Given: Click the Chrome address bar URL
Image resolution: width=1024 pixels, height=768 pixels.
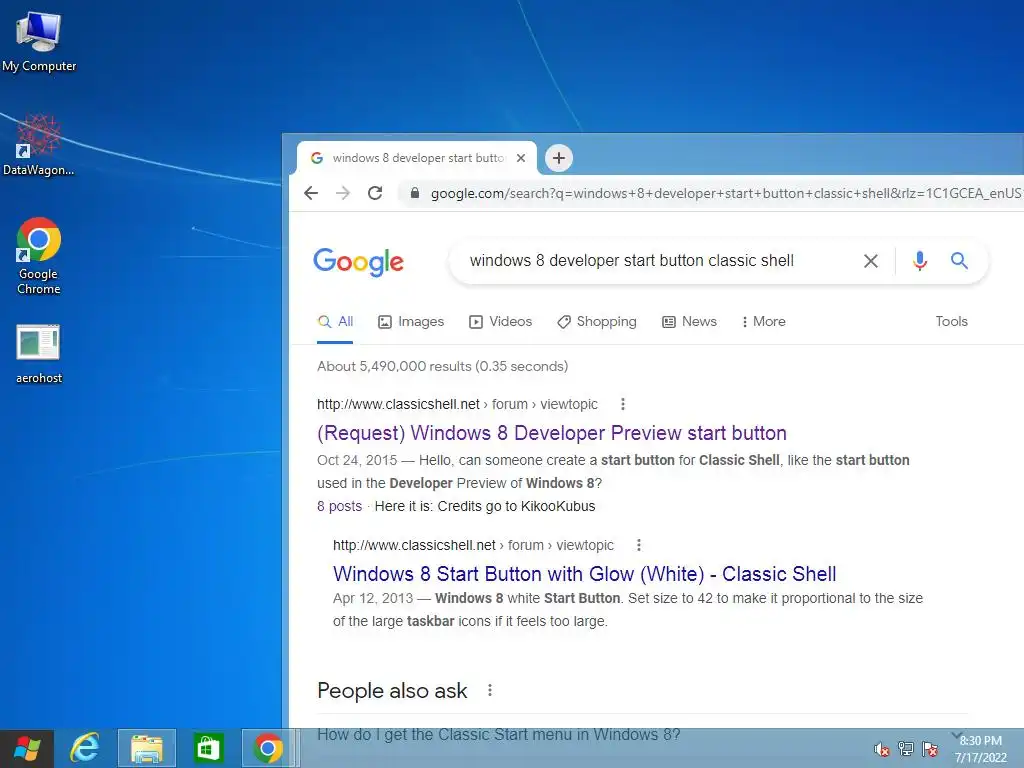Looking at the screenshot, I should pos(725,193).
